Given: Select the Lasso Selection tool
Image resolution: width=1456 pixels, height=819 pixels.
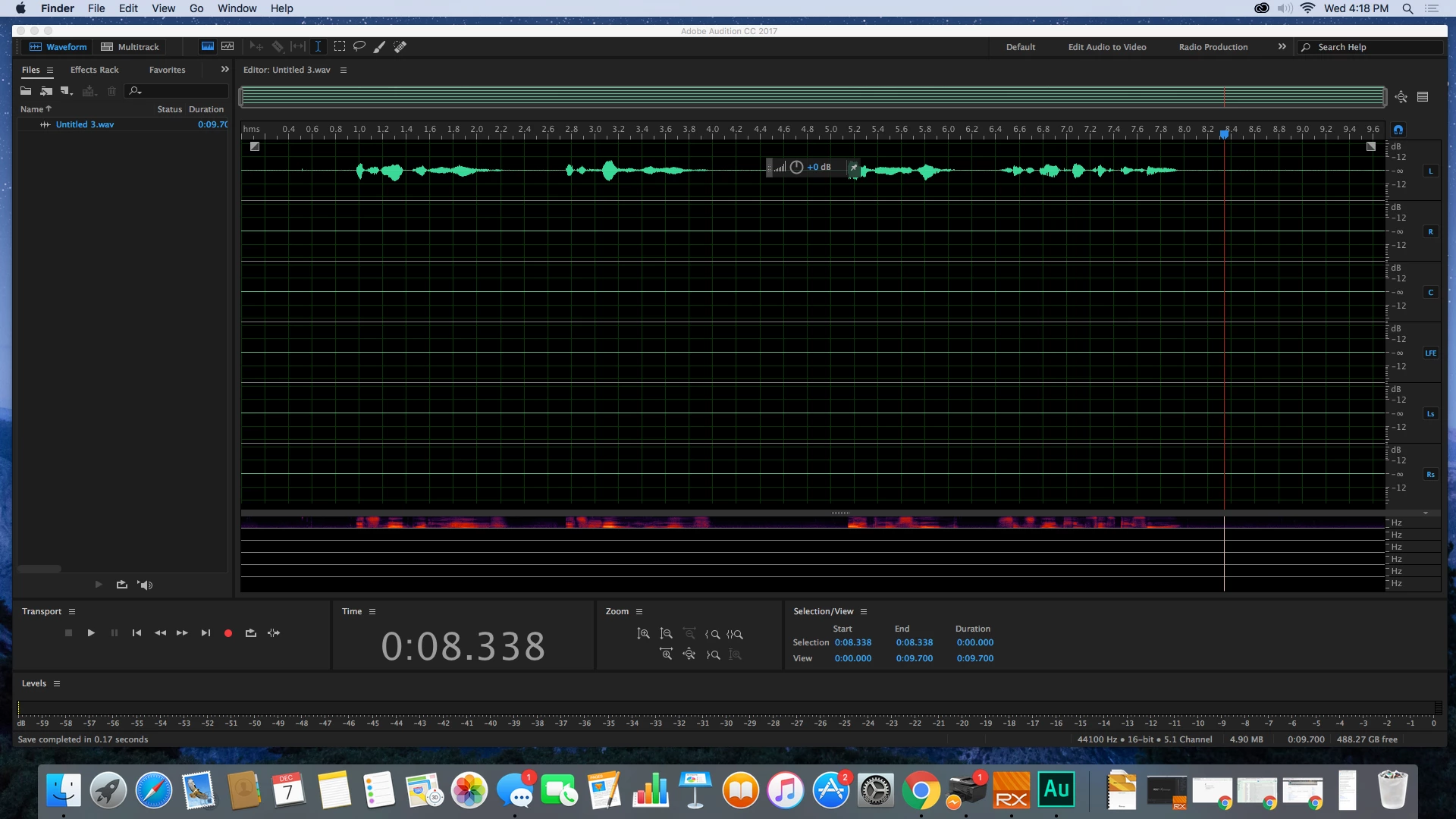Looking at the screenshot, I should (x=359, y=46).
